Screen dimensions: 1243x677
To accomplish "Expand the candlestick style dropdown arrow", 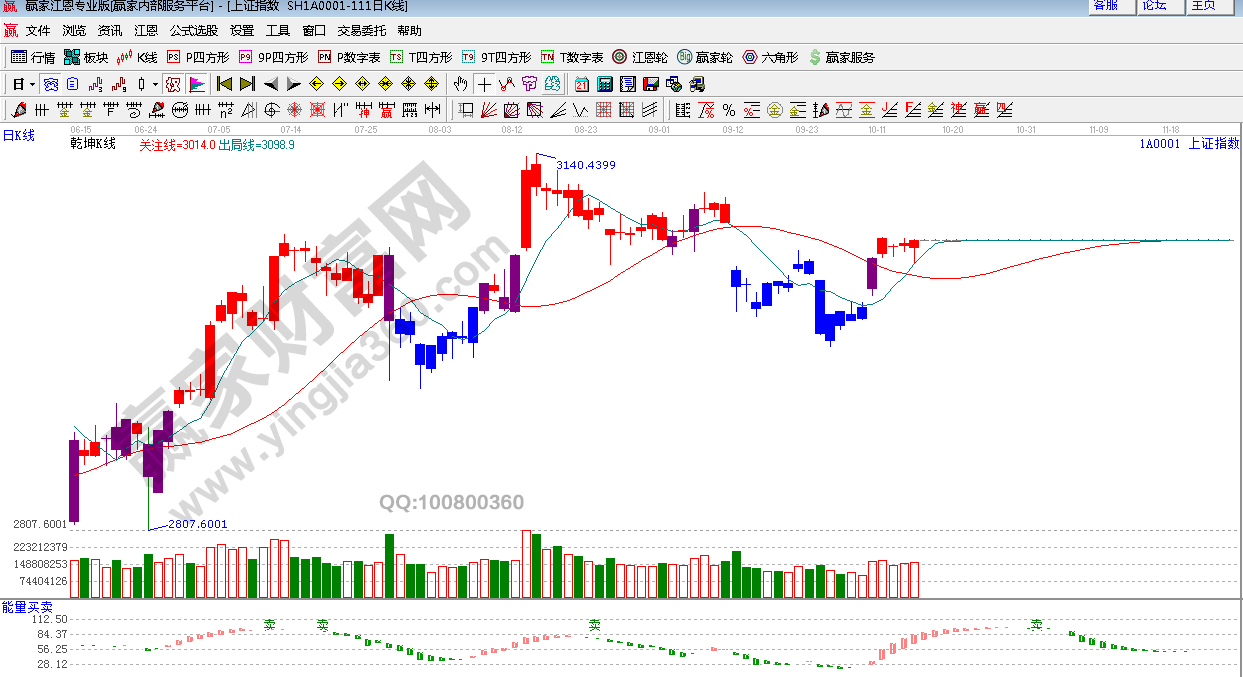I will (155, 84).
